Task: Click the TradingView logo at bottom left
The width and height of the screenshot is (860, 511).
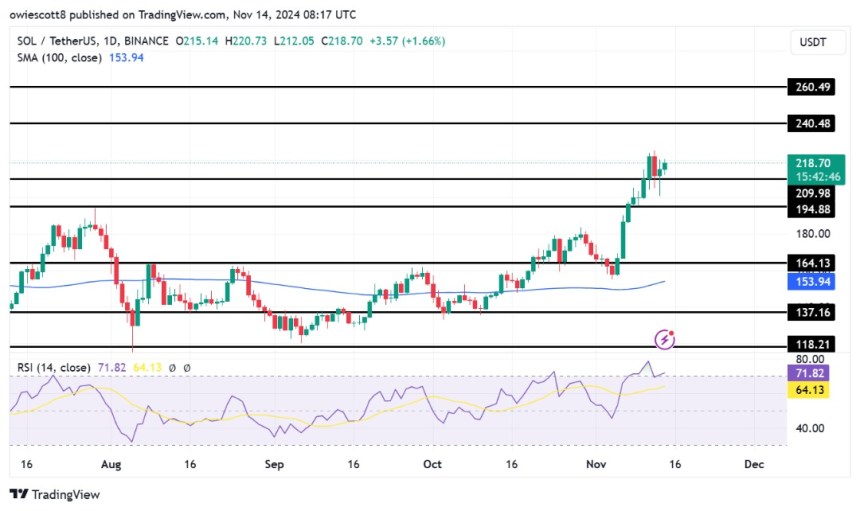Action: 55,494
